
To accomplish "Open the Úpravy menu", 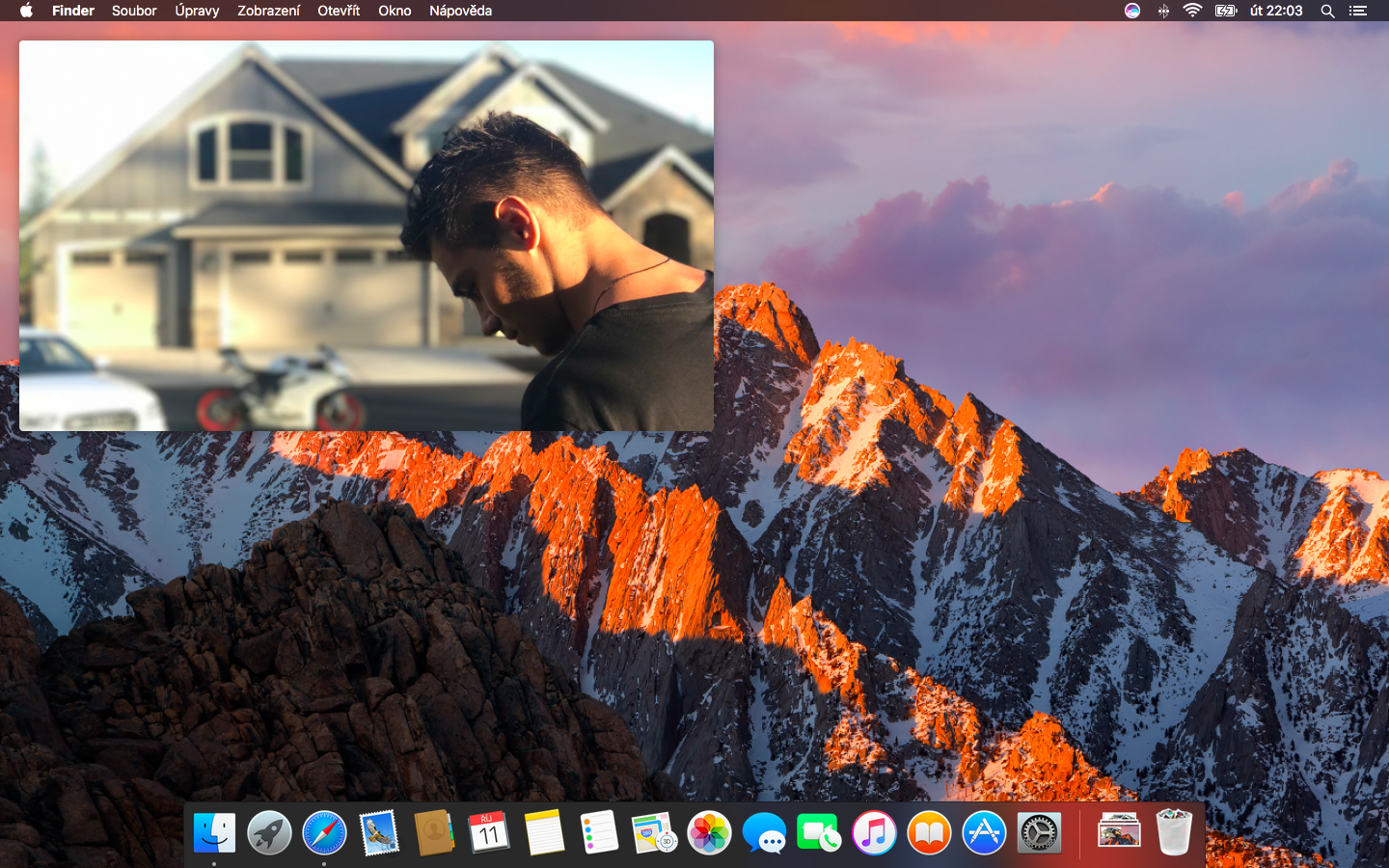I will pos(197,11).
